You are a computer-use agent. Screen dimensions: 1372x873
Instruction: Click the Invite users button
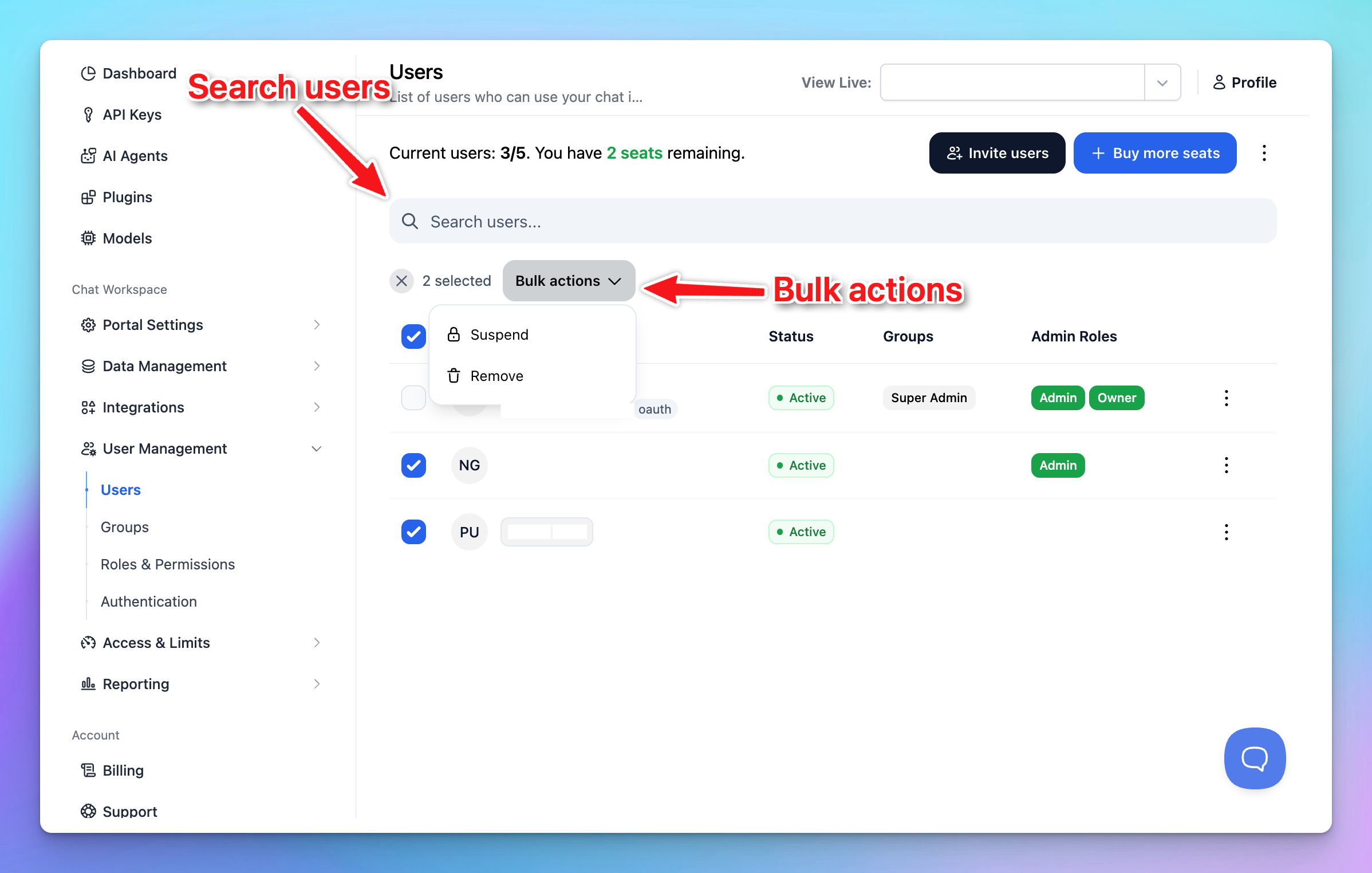[996, 153]
